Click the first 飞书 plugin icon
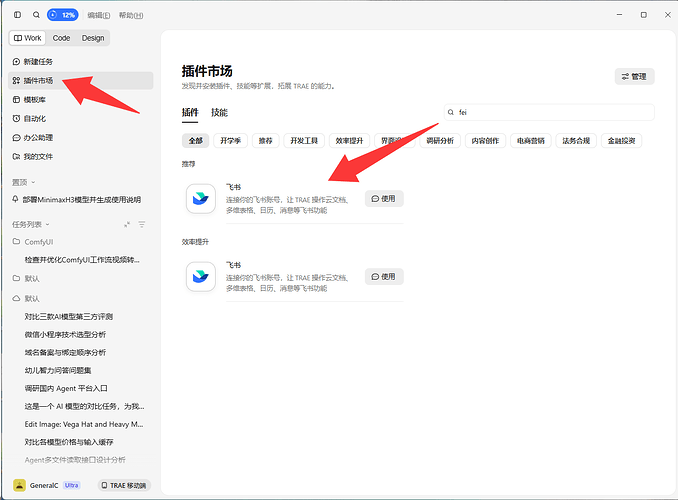 click(201, 199)
